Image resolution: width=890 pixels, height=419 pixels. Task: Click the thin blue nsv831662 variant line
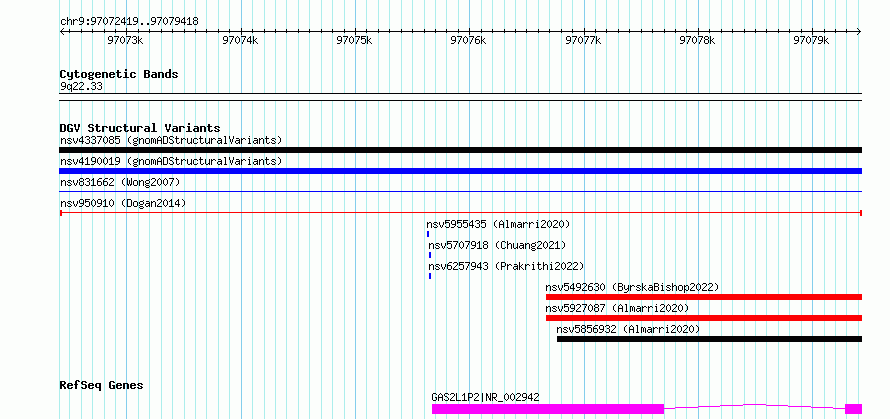460,192
